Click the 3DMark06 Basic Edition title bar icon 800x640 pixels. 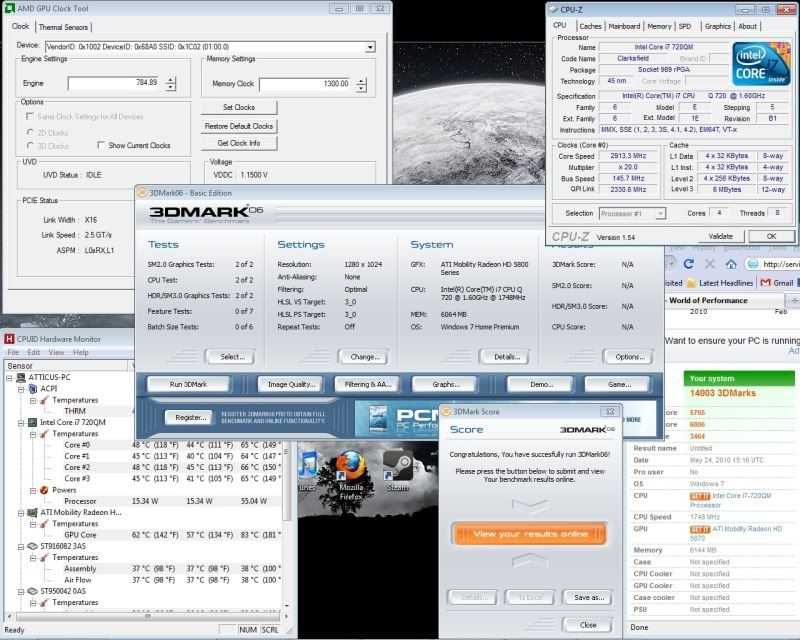click(x=142, y=193)
